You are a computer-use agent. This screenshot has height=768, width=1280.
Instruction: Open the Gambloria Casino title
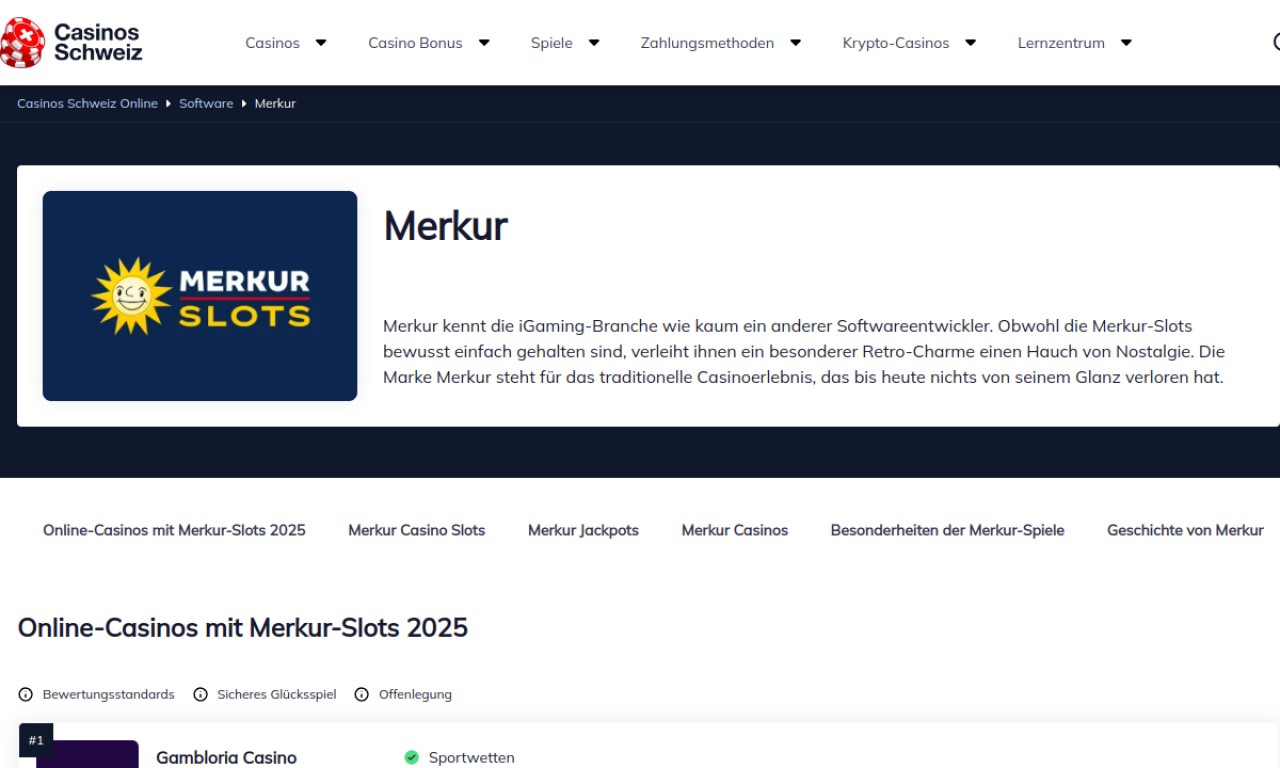[226, 757]
